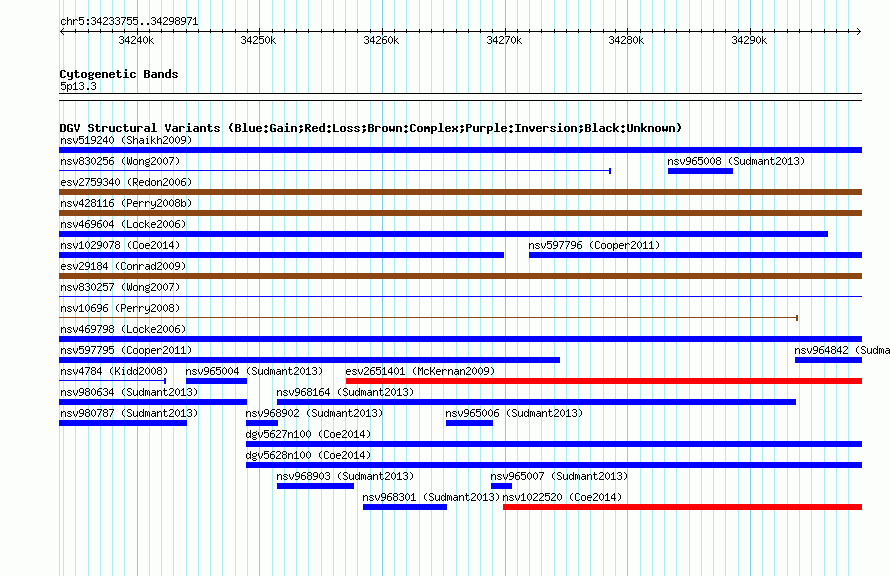The width and height of the screenshot is (890, 576).
Task: Select the nsv469604 (Locke2006) label
Action: (123, 224)
